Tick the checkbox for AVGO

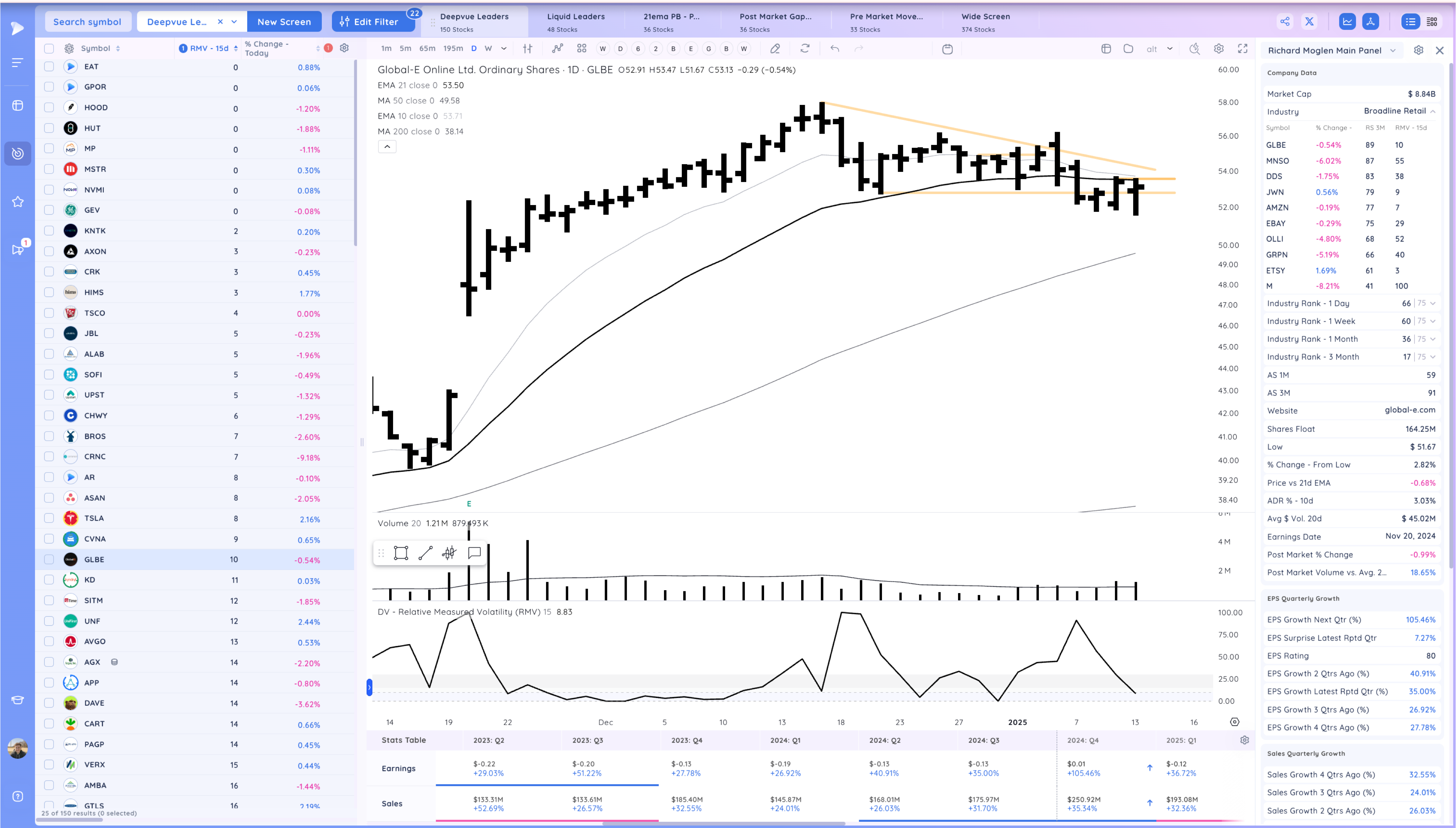click(49, 642)
